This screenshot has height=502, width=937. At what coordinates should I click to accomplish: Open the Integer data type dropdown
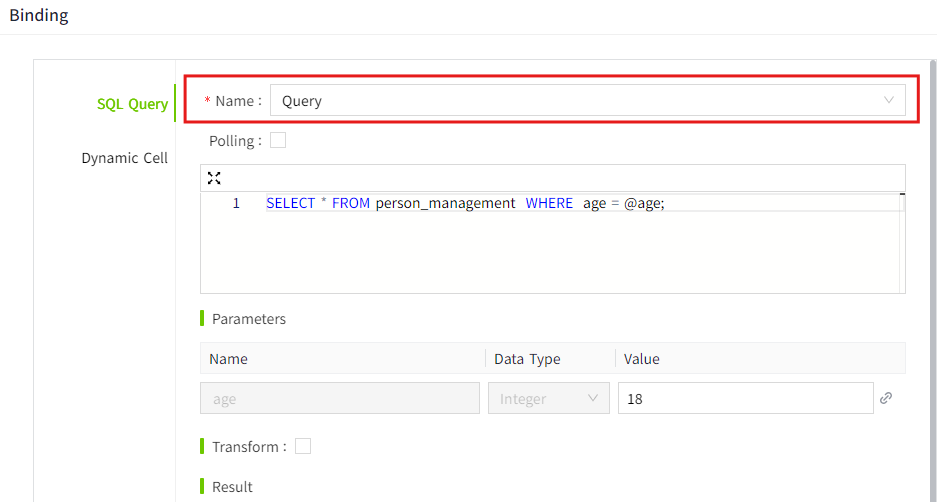click(x=548, y=398)
